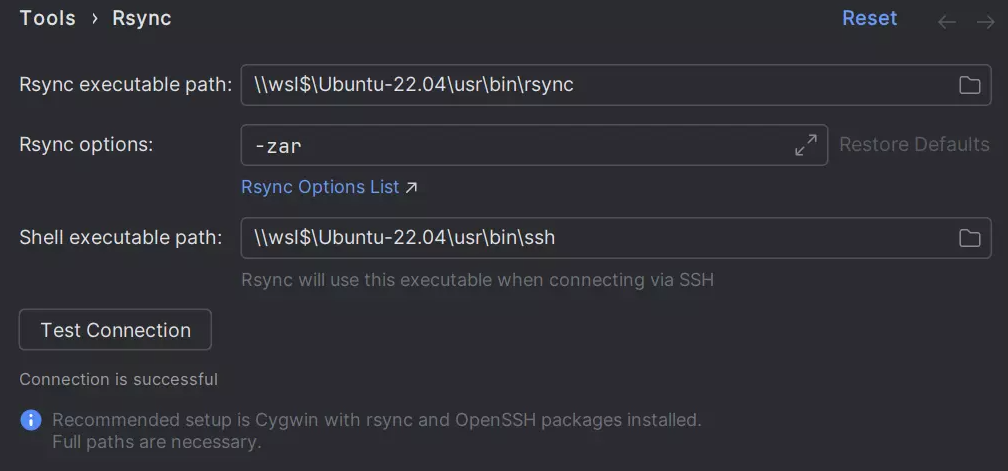Open folder browser for Shell executable path
The height and width of the screenshot is (471, 1008).
pos(969,238)
